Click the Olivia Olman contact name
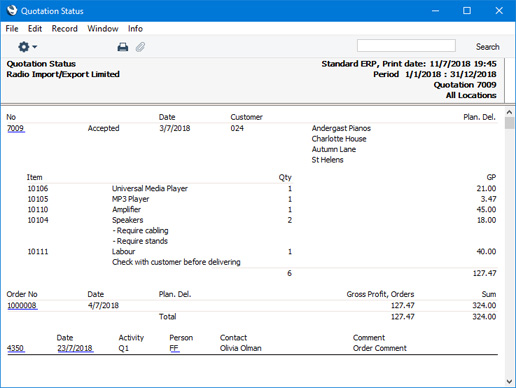Screen dimensions: 516x388 click(x=241, y=348)
